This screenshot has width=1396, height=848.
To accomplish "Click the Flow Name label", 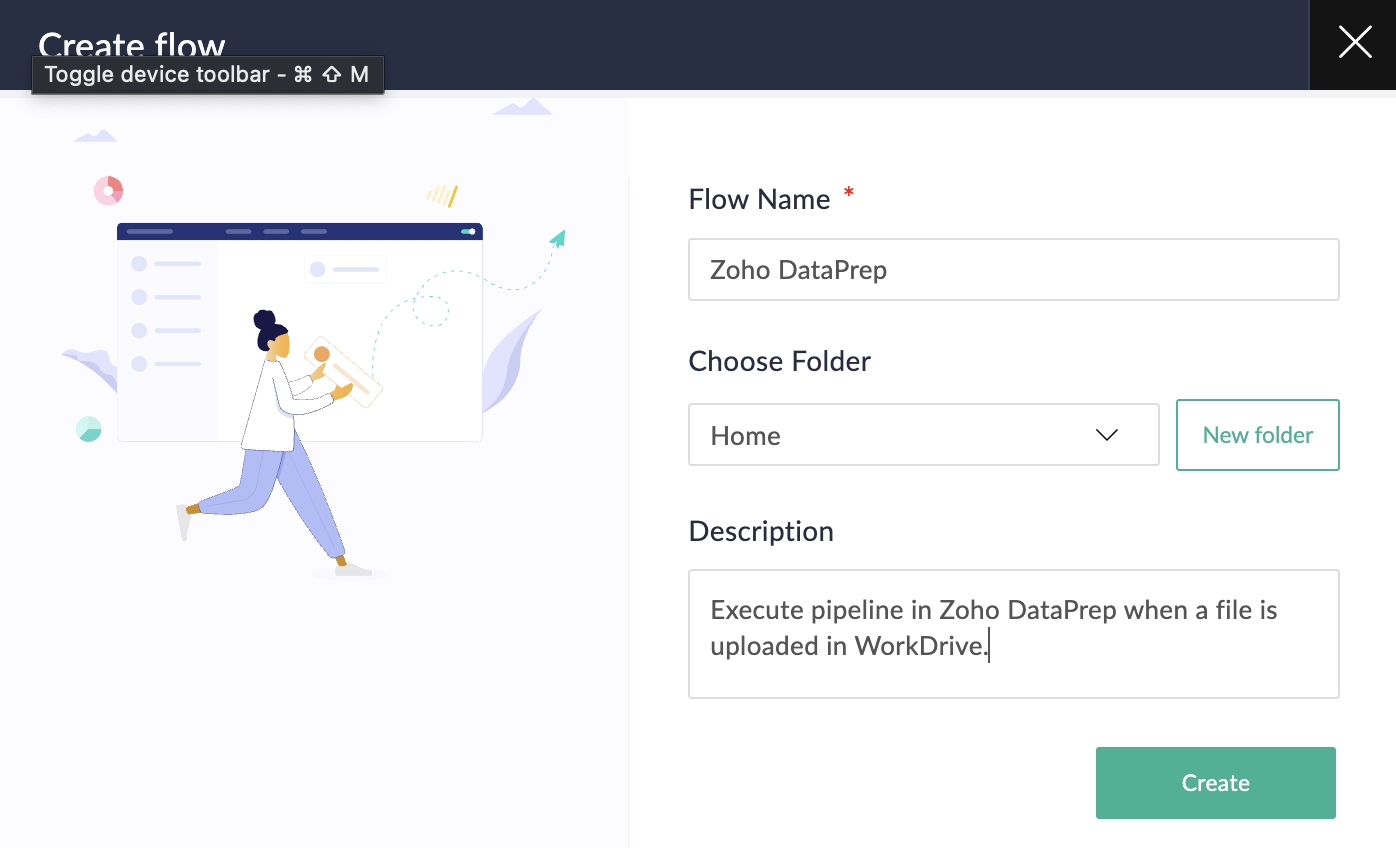I will [x=760, y=199].
